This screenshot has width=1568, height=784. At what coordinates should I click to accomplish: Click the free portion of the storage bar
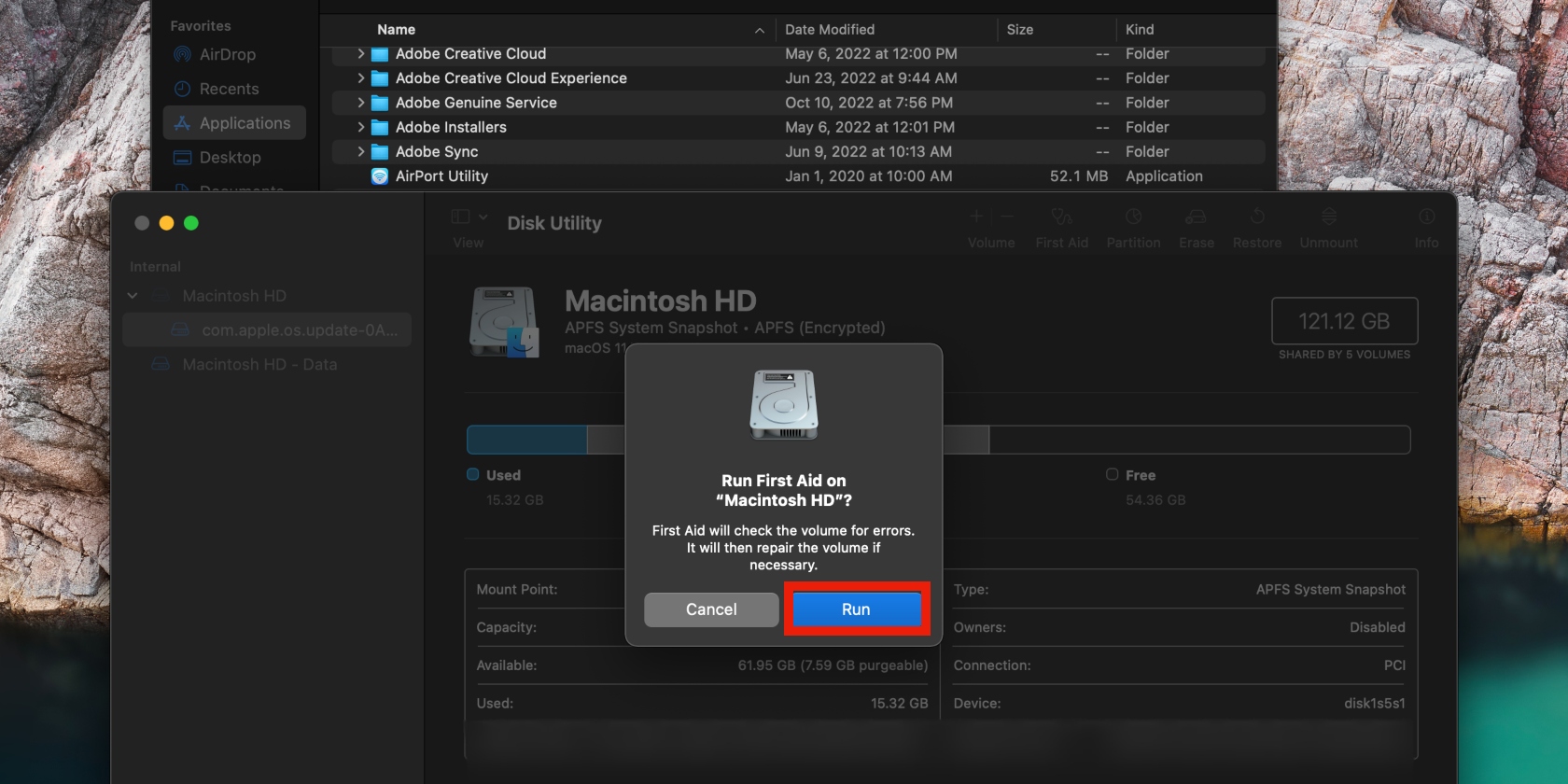pyautogui.click(x=1199, y=440)
